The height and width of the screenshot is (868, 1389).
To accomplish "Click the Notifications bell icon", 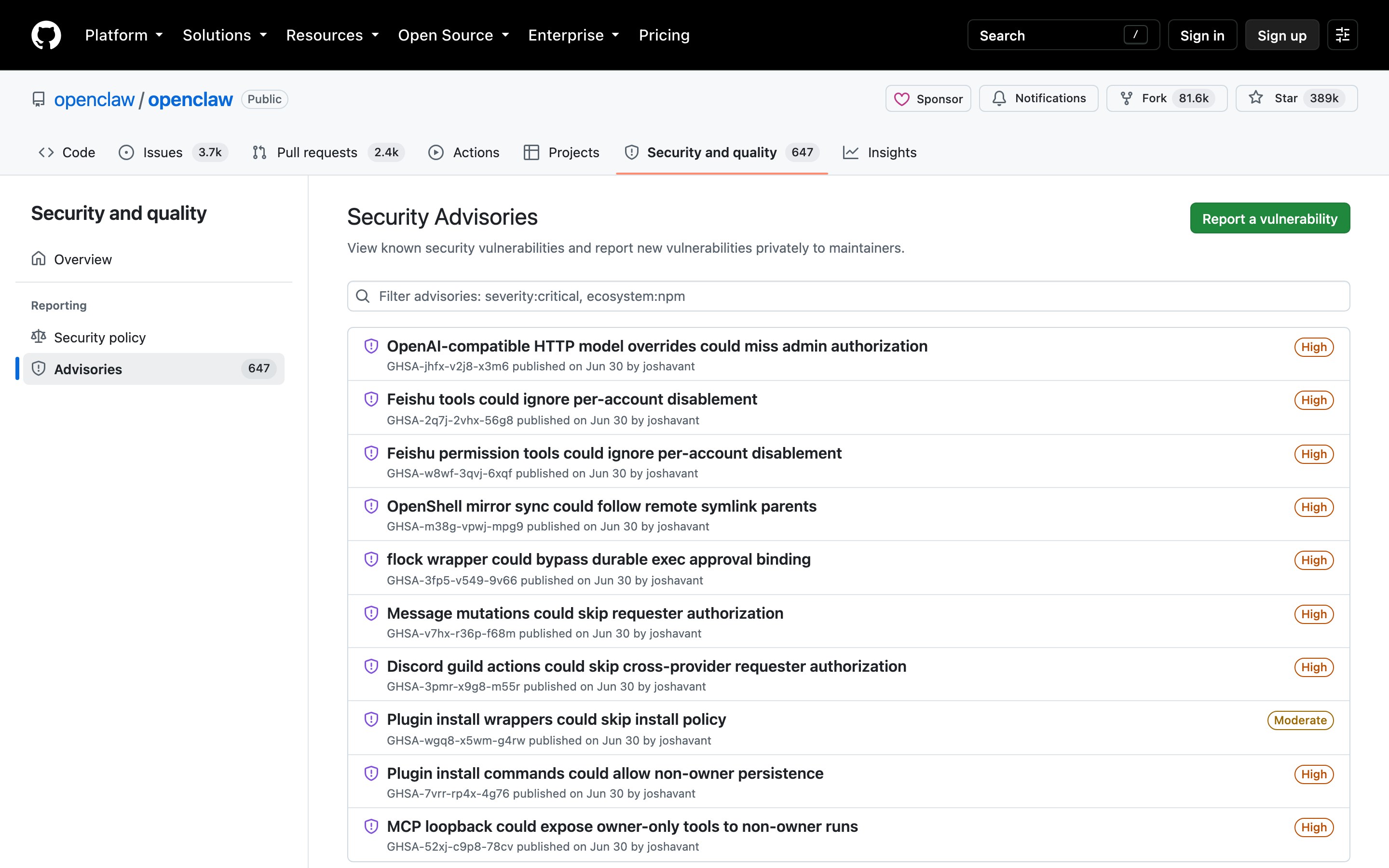I will (999, 98).
